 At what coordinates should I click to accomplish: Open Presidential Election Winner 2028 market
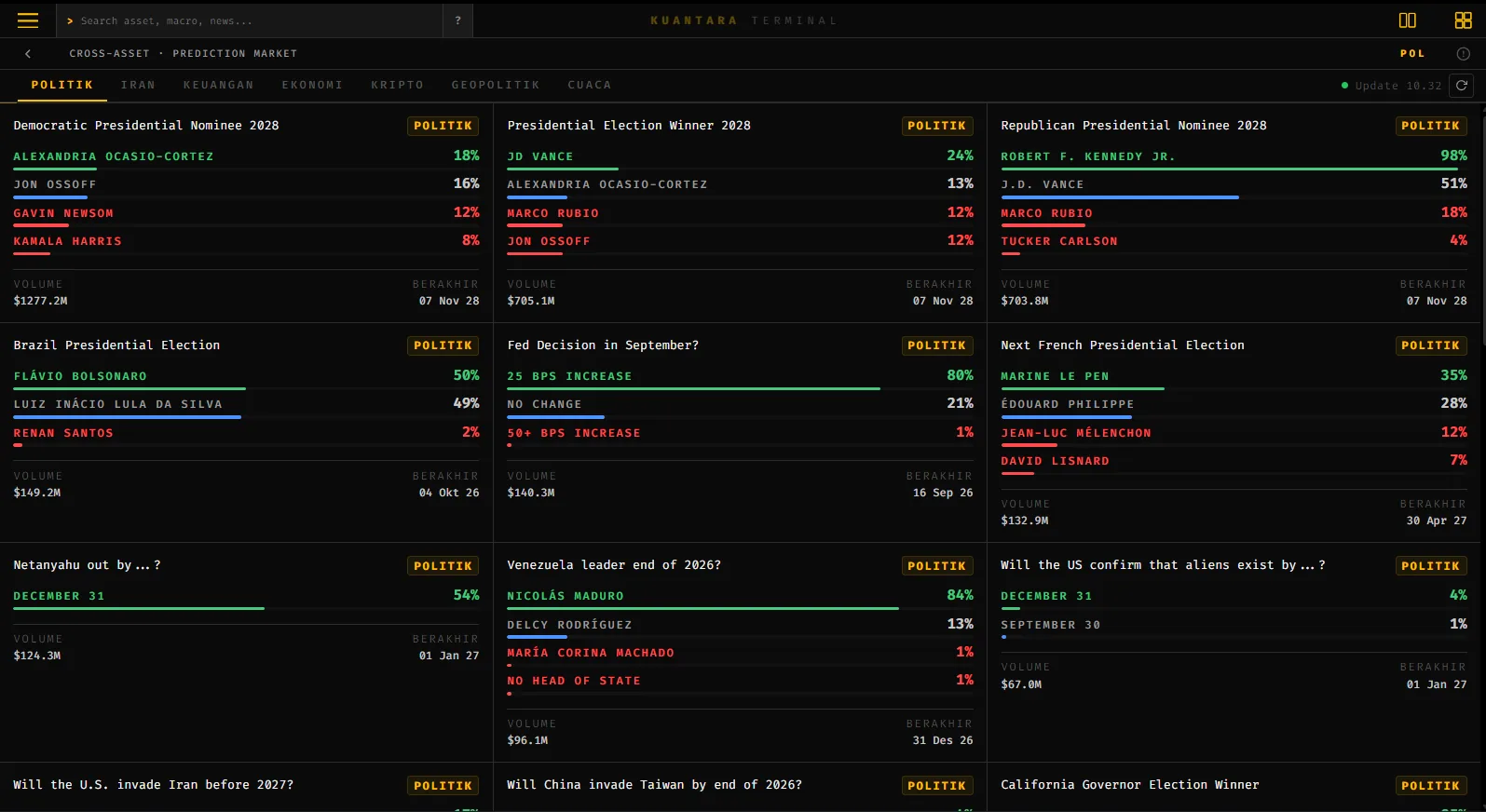pos(629,126)
